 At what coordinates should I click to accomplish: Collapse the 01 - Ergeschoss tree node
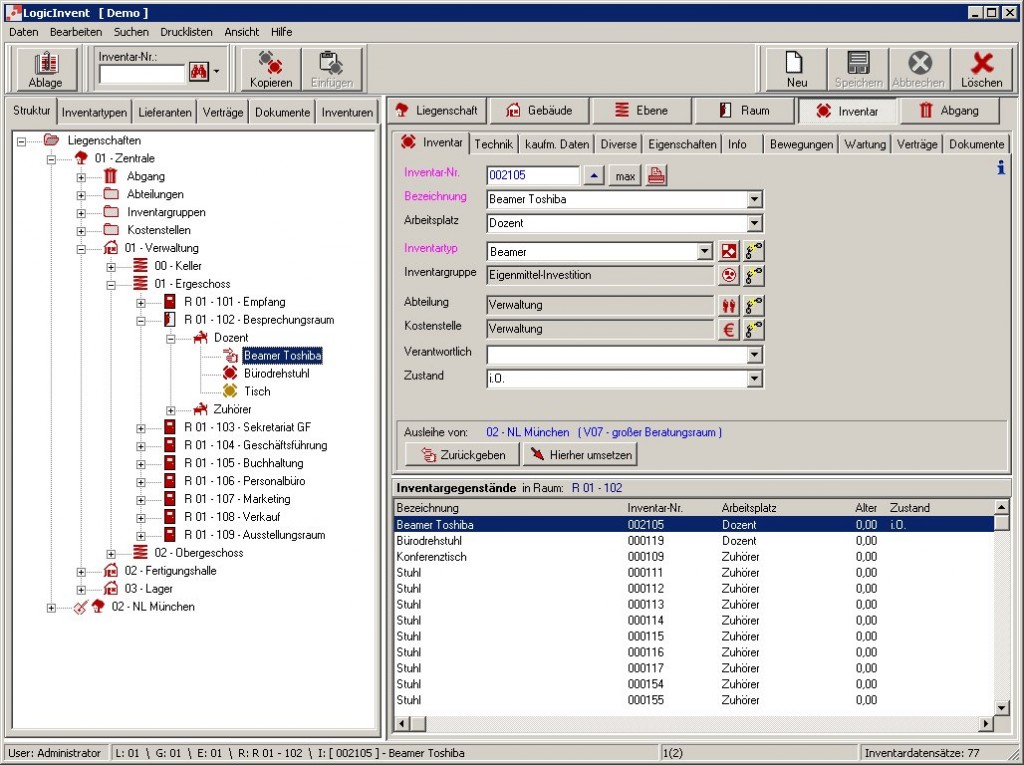[111, 285]
